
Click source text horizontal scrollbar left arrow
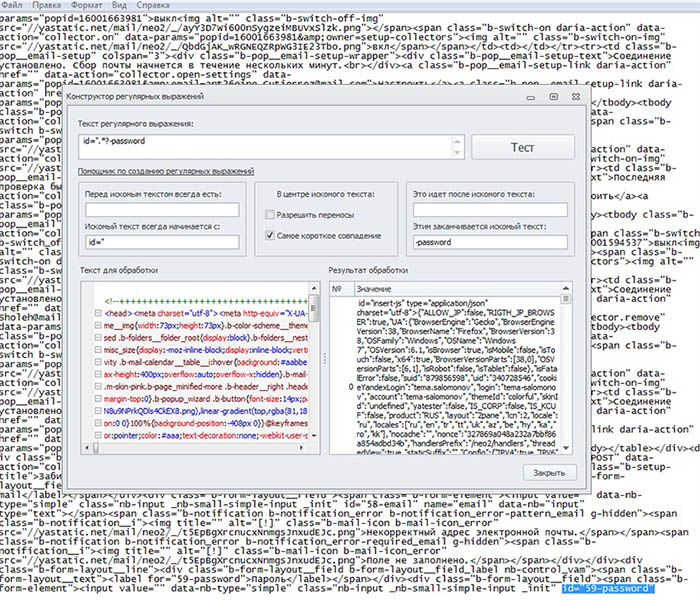point(87,447)
